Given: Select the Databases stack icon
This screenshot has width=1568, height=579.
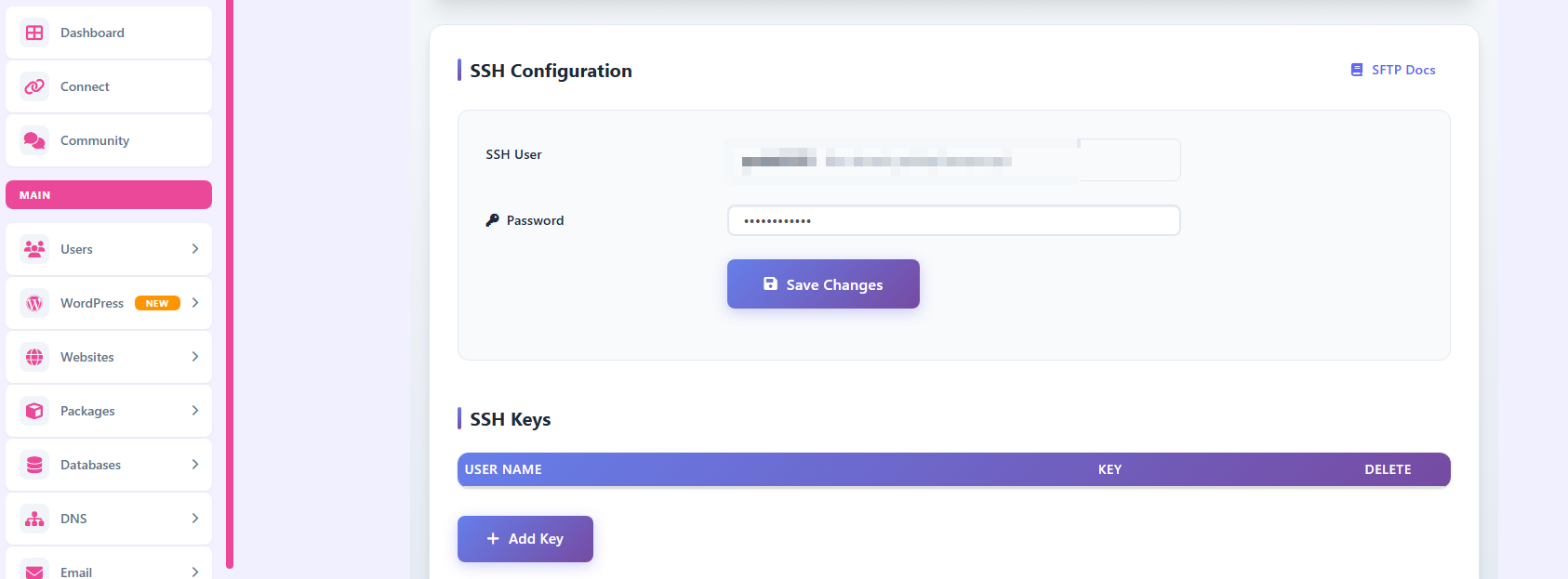Looking at the screenshot, I should tap(34, 465).
